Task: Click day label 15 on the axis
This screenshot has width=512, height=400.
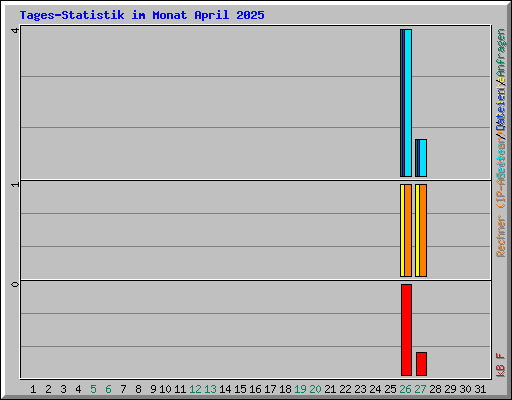Action: (x=240, y=389)
